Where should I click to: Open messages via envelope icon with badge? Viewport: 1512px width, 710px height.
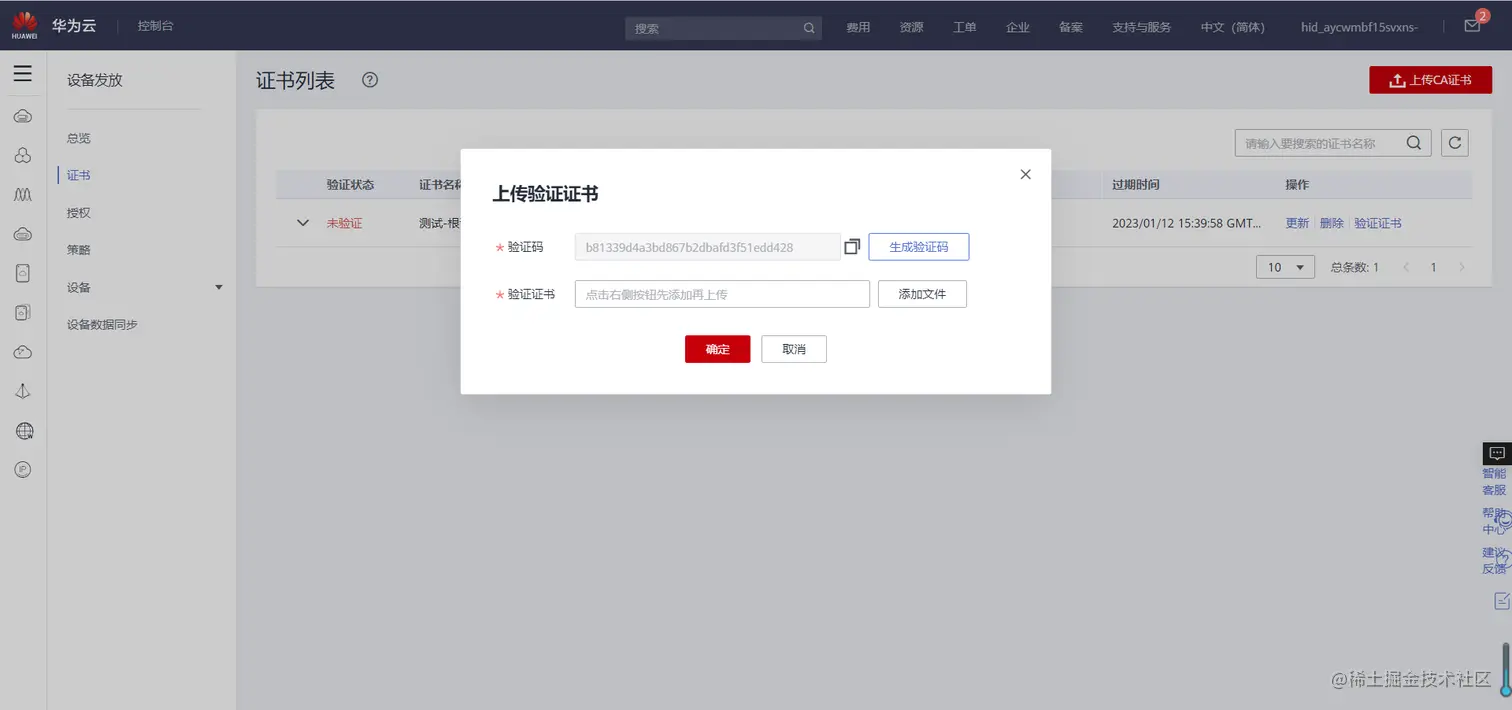pyautogui.click(x=1471, y=27)
